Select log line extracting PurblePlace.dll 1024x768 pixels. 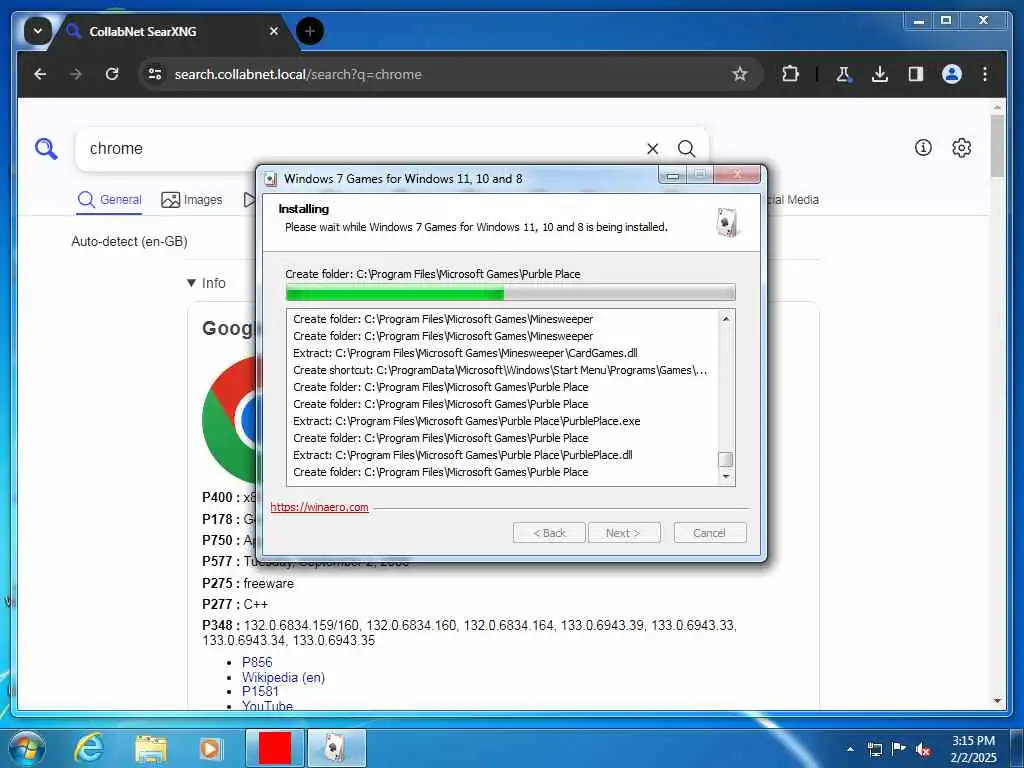coord(462,455)
